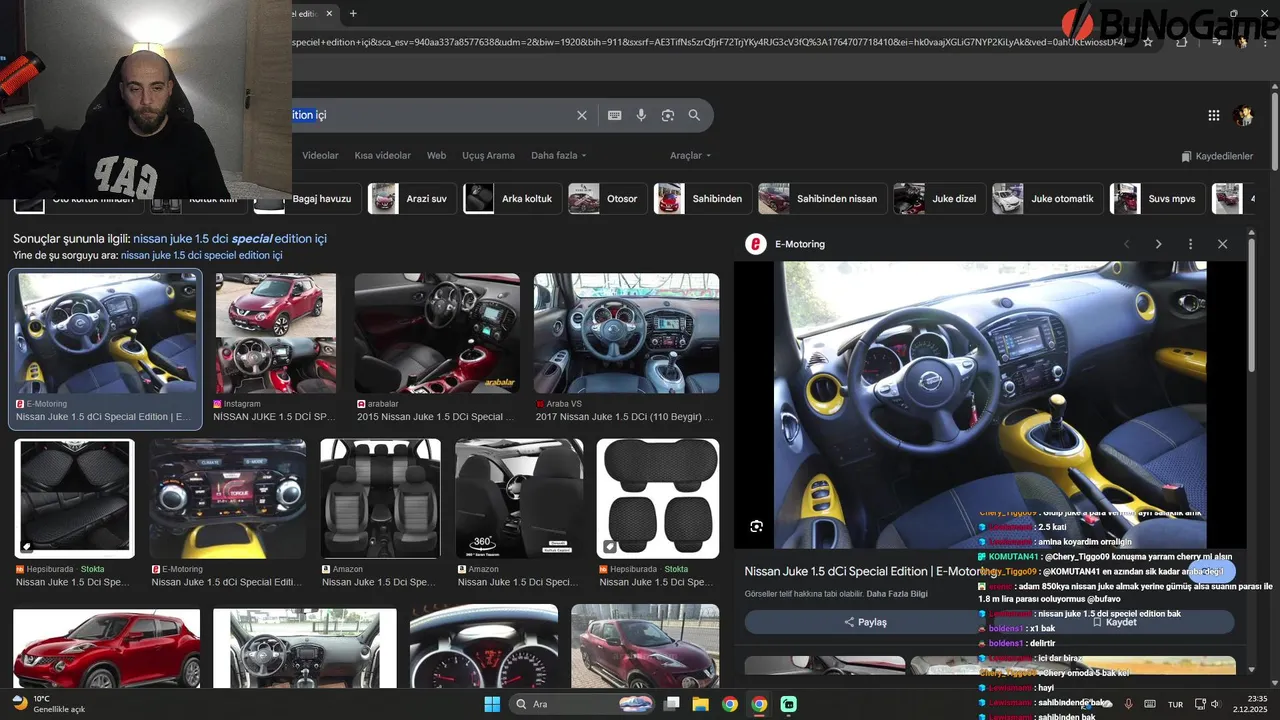This screenshot has height=720, width=1280.
Task: Search inside the preview image with Lens
Action: coord(757,526)
